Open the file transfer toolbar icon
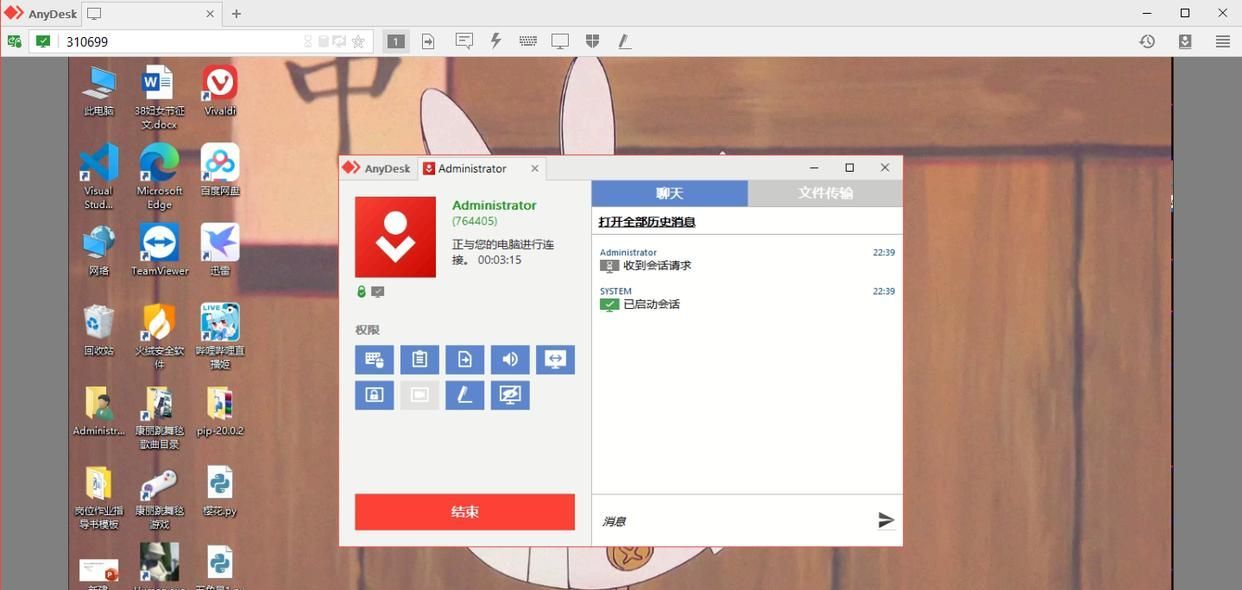This screenshot has width=1242, height=590. 428,41
